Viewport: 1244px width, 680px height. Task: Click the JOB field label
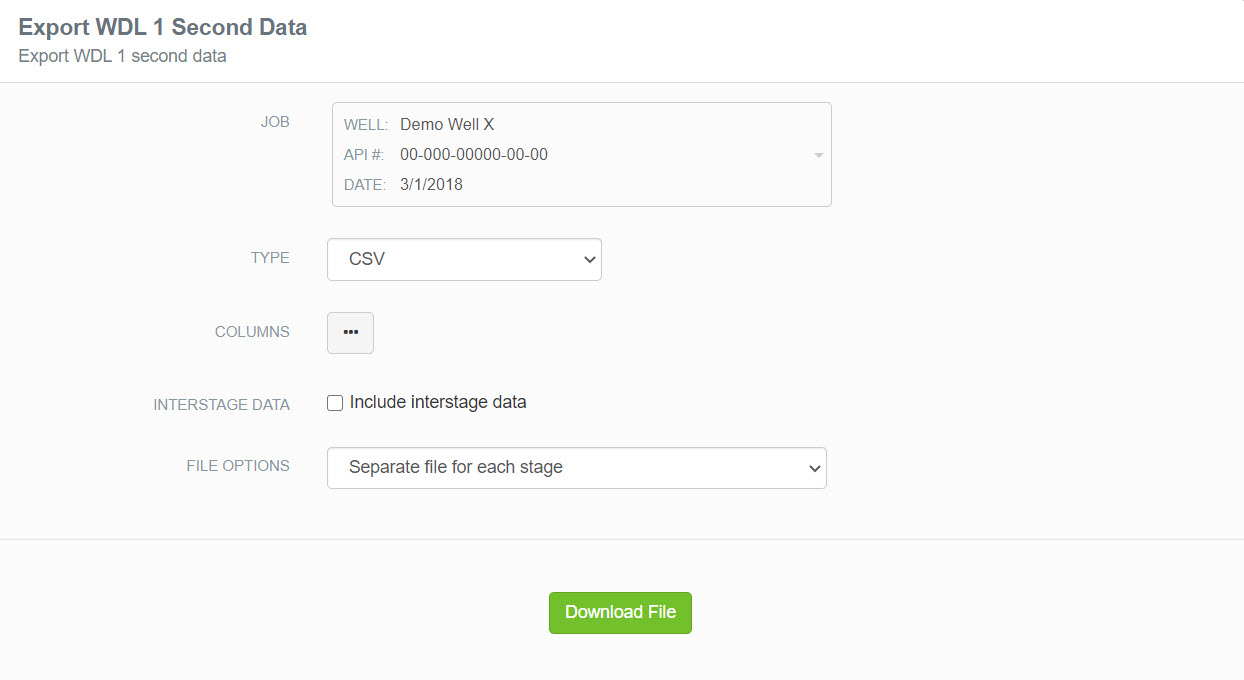[275, 123]
